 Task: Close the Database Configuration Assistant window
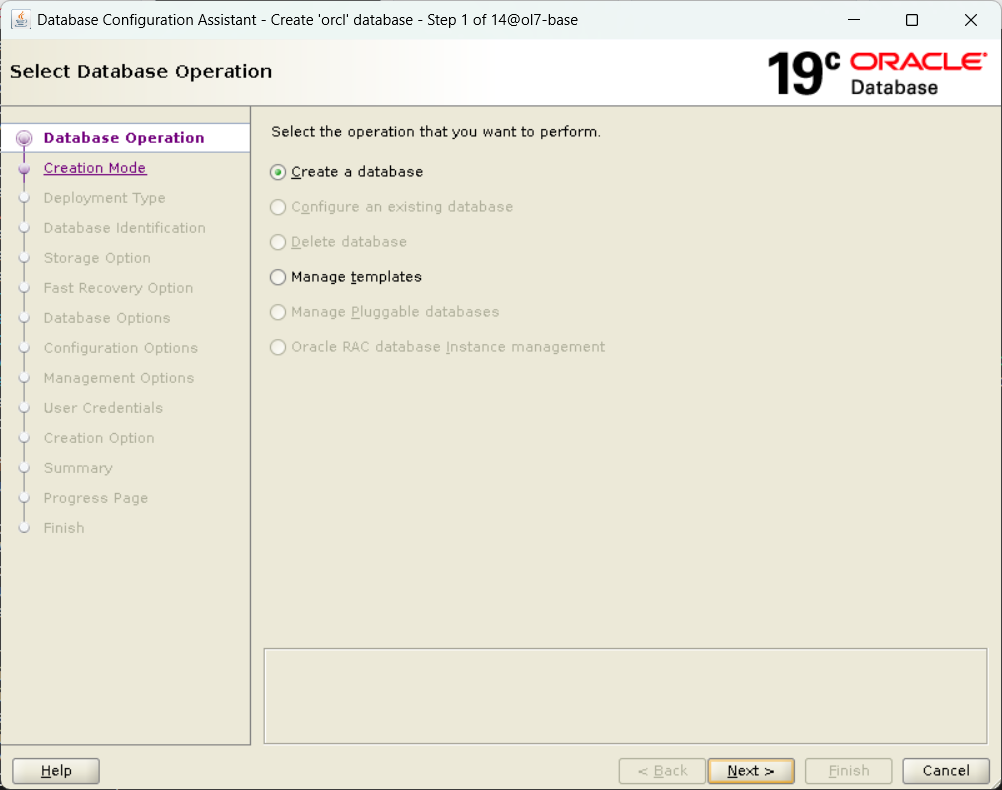[x=971, y=20]
